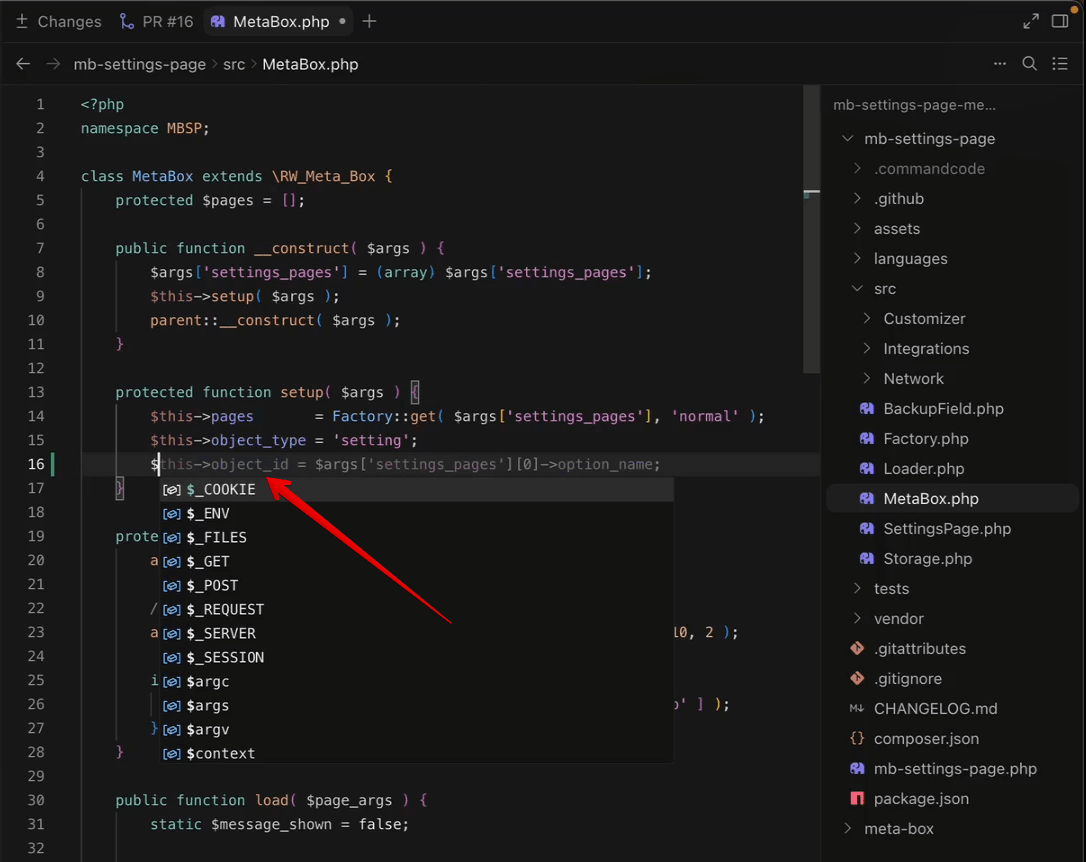Go forward with right arrow
Viewport: 1086px width, 862px height.
pos(53,64)
